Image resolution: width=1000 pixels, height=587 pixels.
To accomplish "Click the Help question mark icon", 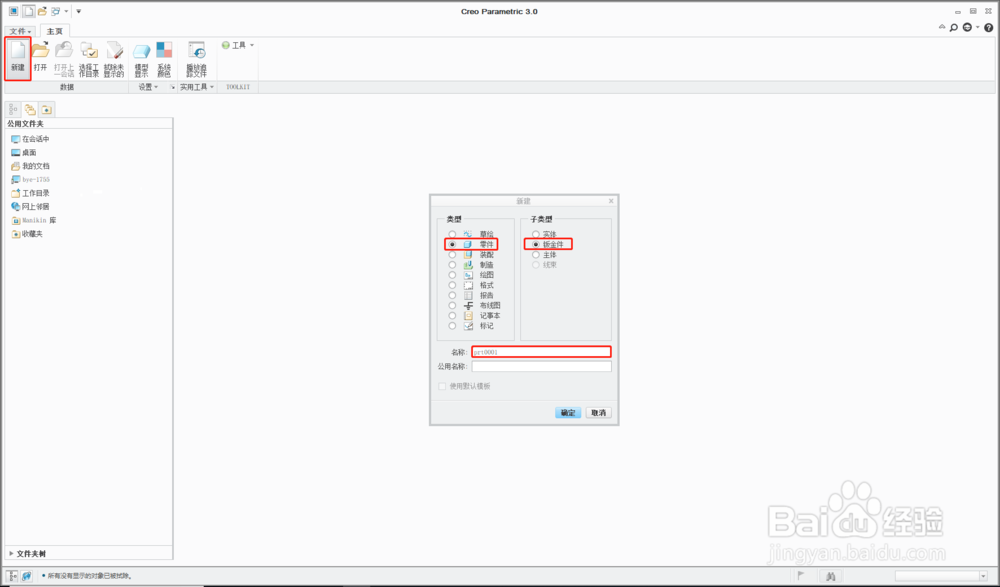I will tap(989, 27).
